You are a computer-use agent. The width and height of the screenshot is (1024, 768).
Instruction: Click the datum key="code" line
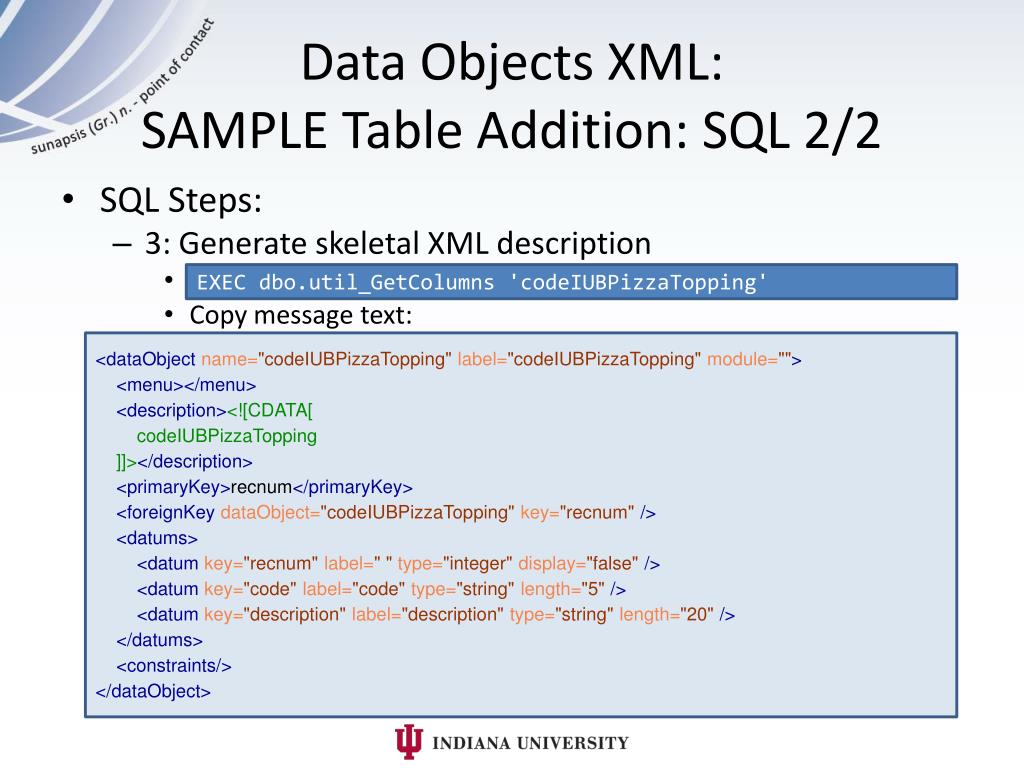coord(381,589)
